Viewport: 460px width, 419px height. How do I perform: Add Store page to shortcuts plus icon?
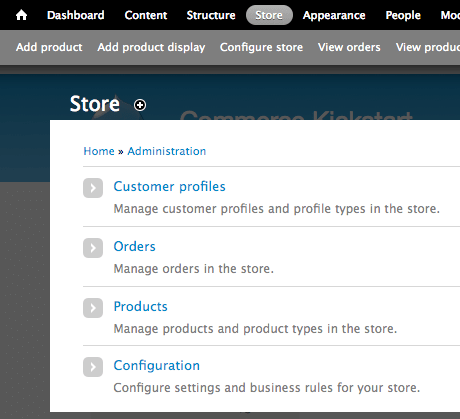[140, 105]
